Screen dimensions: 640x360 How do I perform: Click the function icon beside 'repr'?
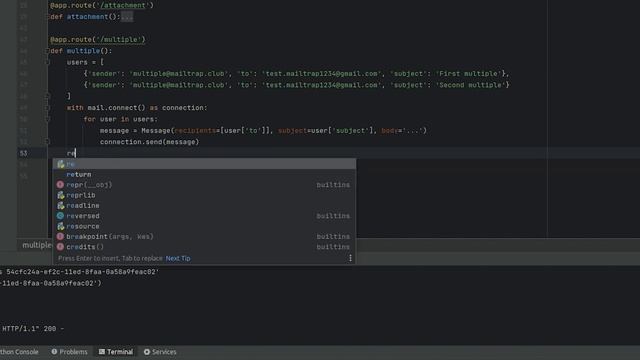tap(60, 185)
